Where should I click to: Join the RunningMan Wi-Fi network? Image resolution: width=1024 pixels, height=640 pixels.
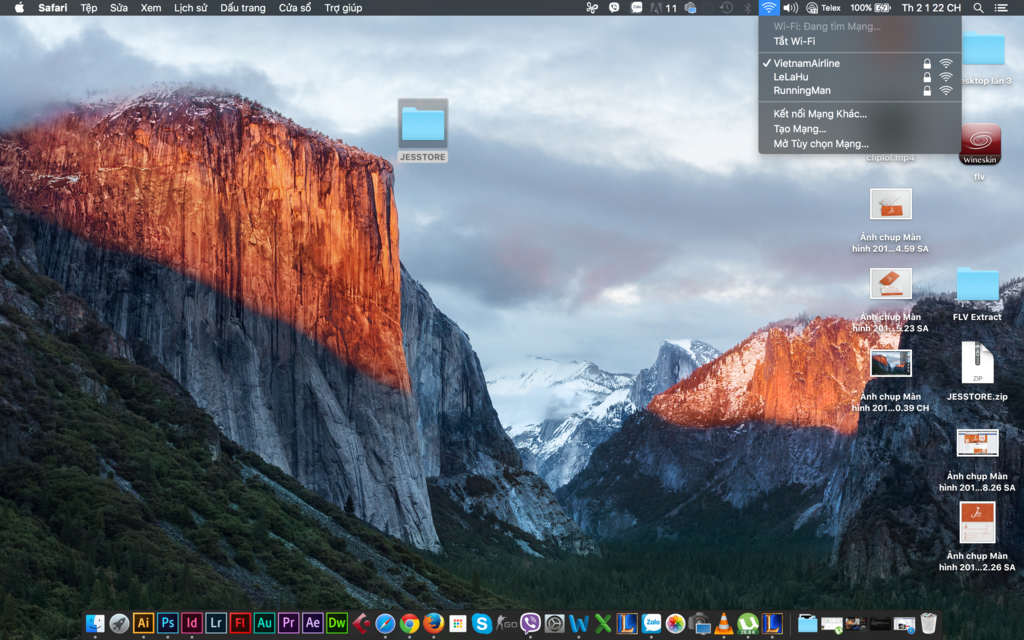[x=801, y=90]
